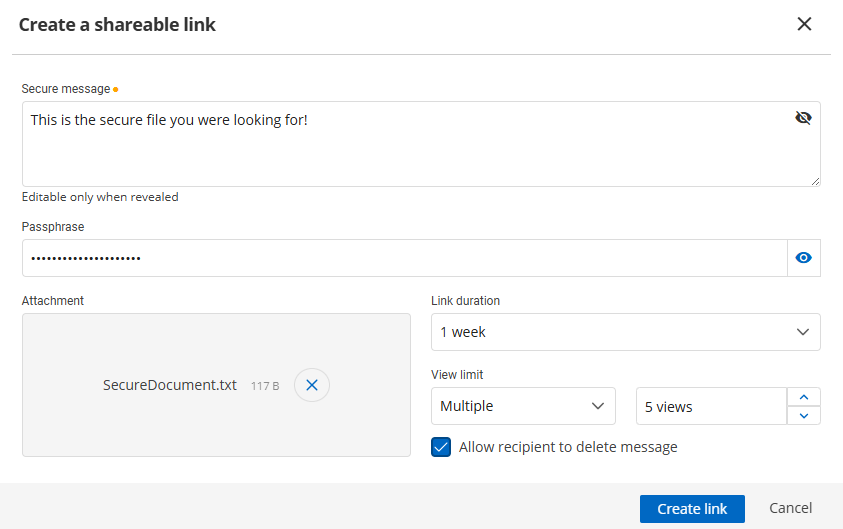Decrease the view count with the down arrow
Screen dimensions: 843x529
(x=804, y=415)
